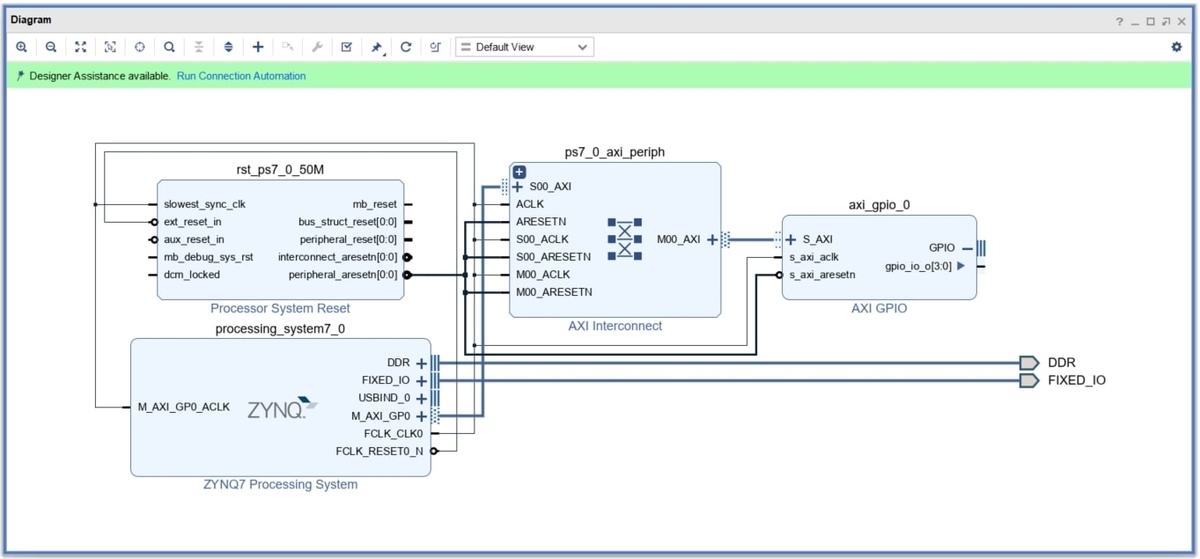The width and height of the screenshot is (1200, 559).
Task: Select the M00_ARESETN pin
Action: tap(554, 292)
